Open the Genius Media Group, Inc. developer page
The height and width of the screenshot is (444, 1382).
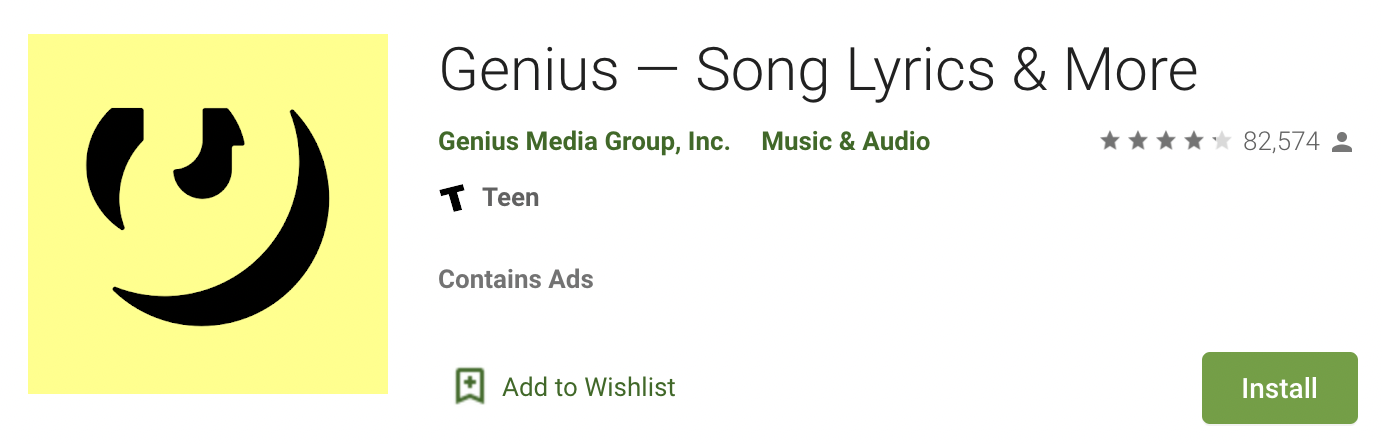tap(584, 142)
